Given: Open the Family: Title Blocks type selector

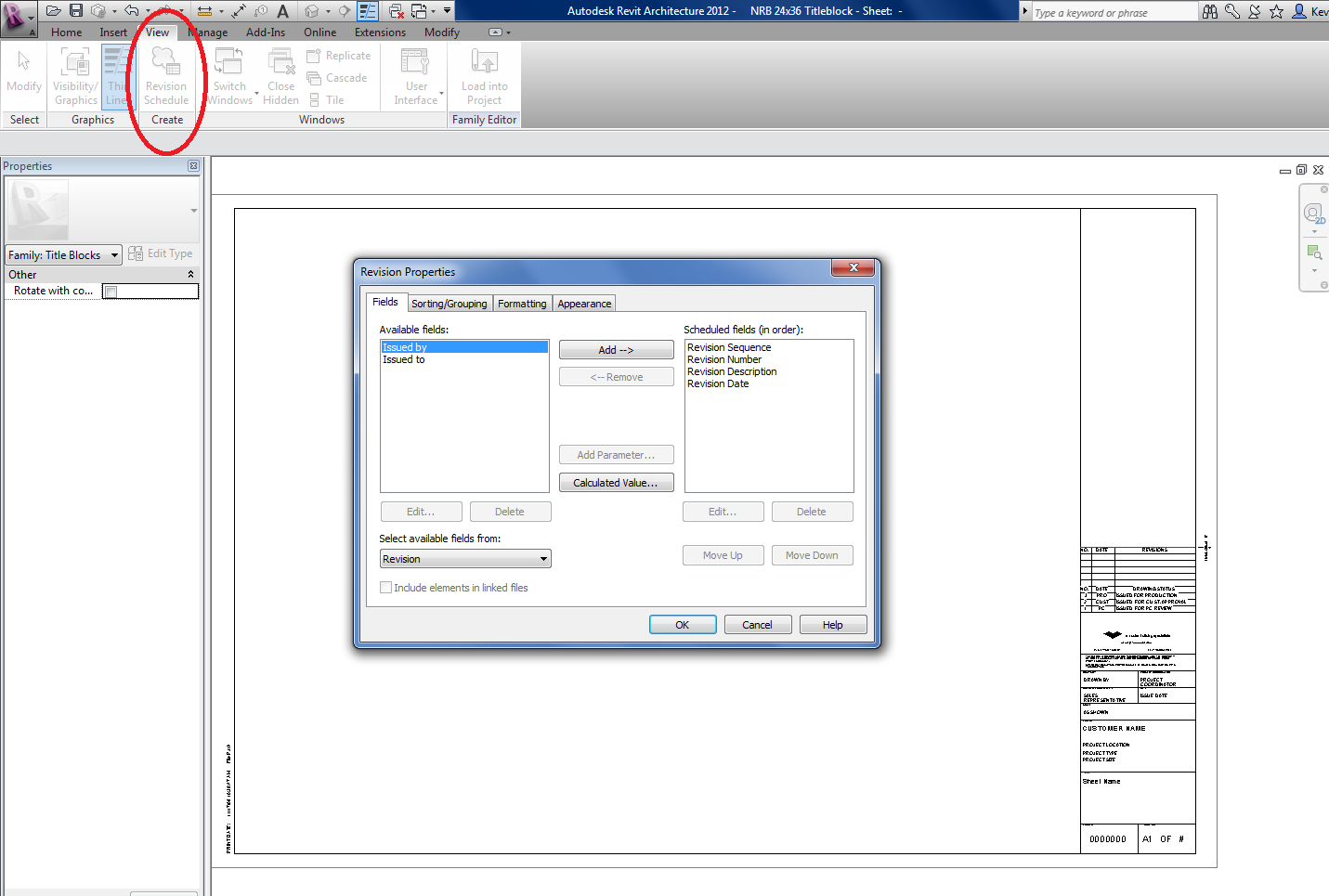Looking at the screenshot, I should [64, 255].
